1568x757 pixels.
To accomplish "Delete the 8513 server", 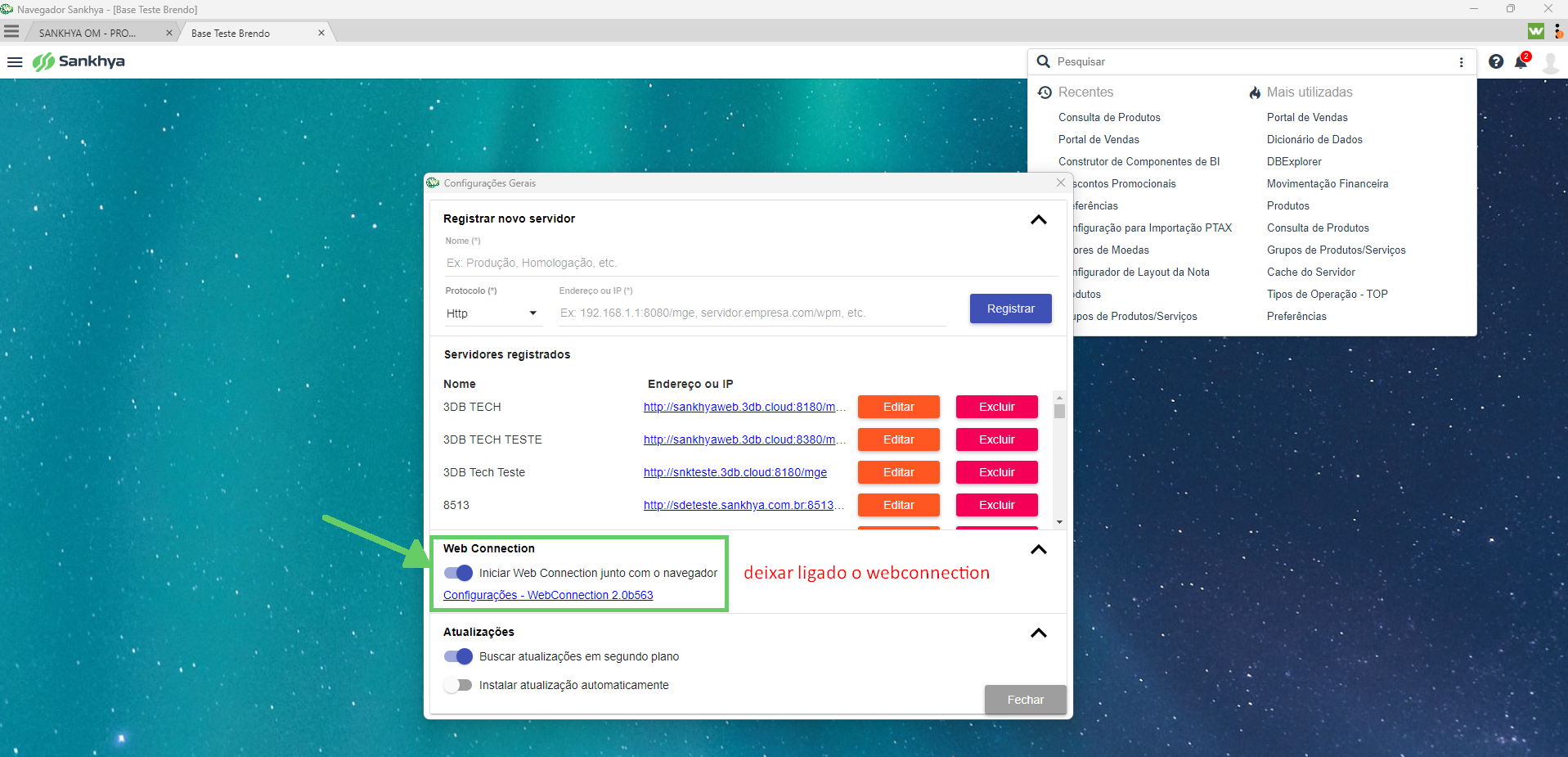I will tap(996, 505).
